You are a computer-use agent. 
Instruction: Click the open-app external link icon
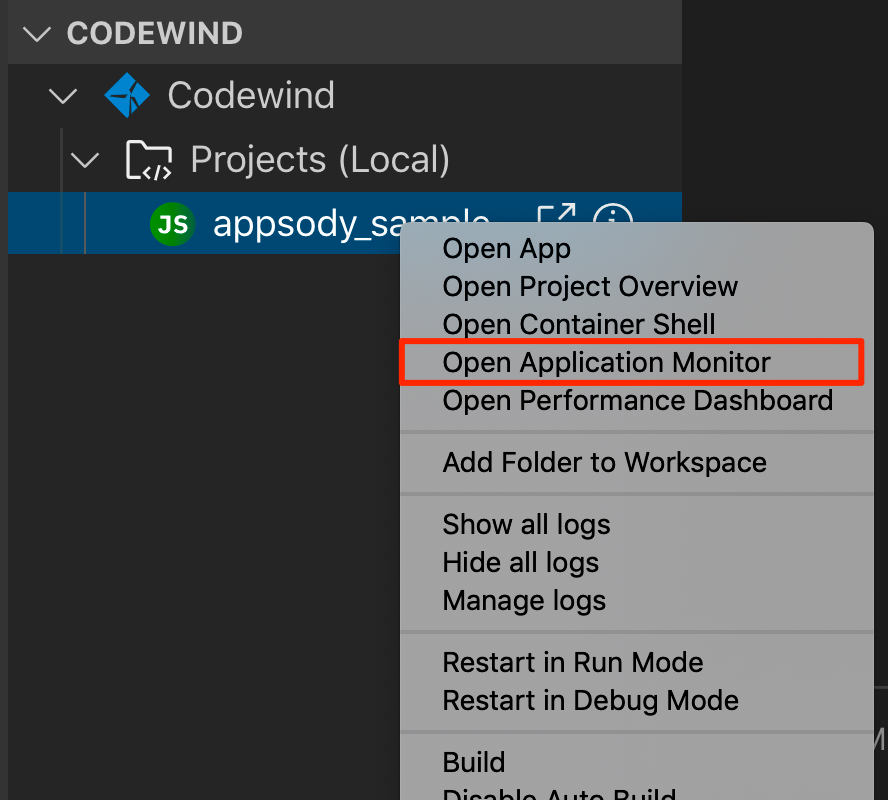556,213
